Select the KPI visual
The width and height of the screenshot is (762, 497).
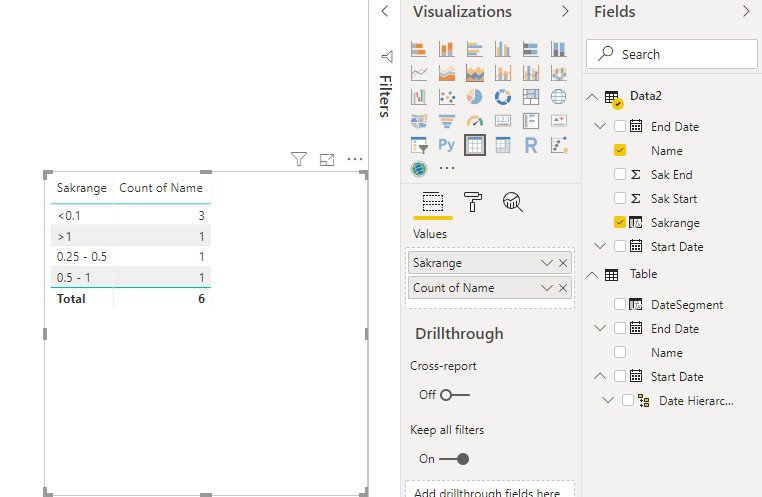click(558, 121)
